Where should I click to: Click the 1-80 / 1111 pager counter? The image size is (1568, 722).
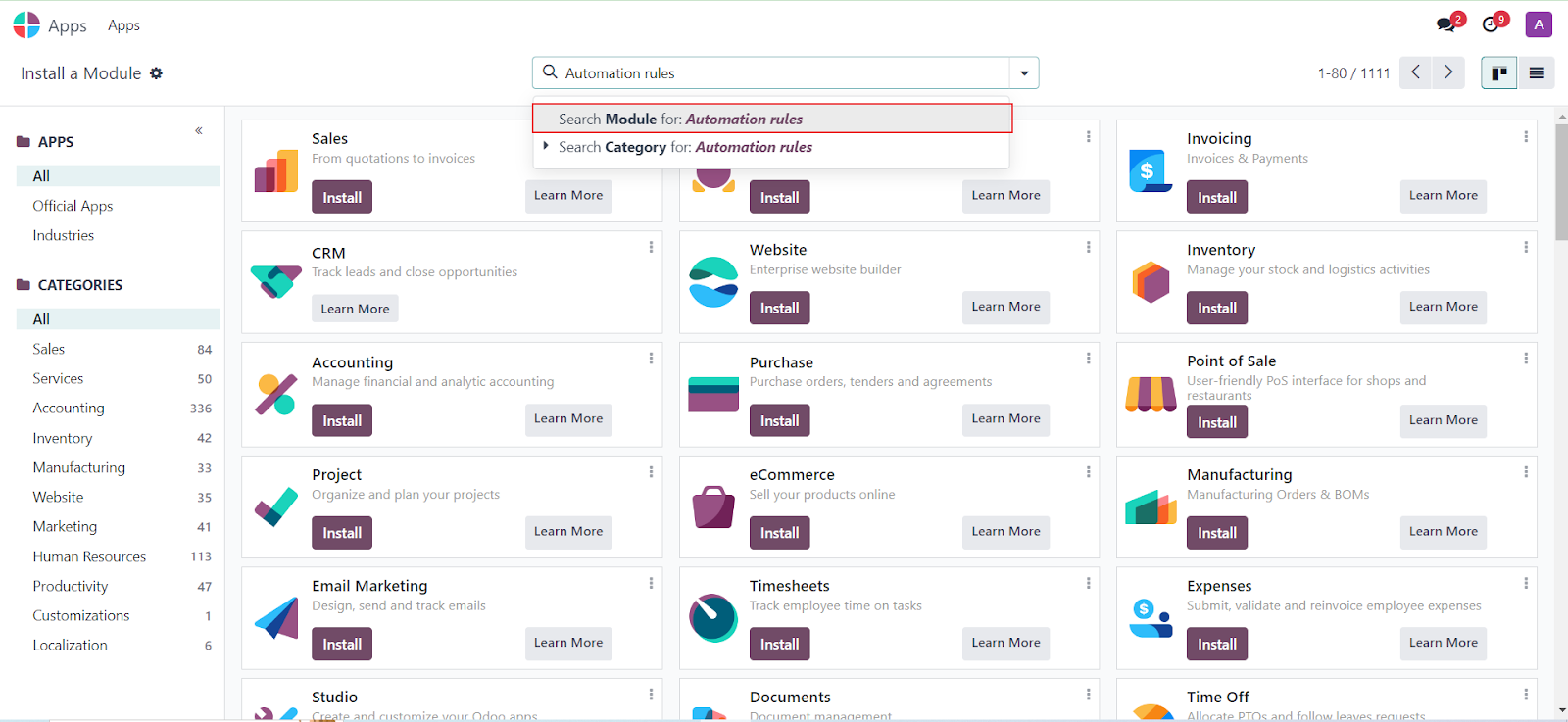point(1353,73)
